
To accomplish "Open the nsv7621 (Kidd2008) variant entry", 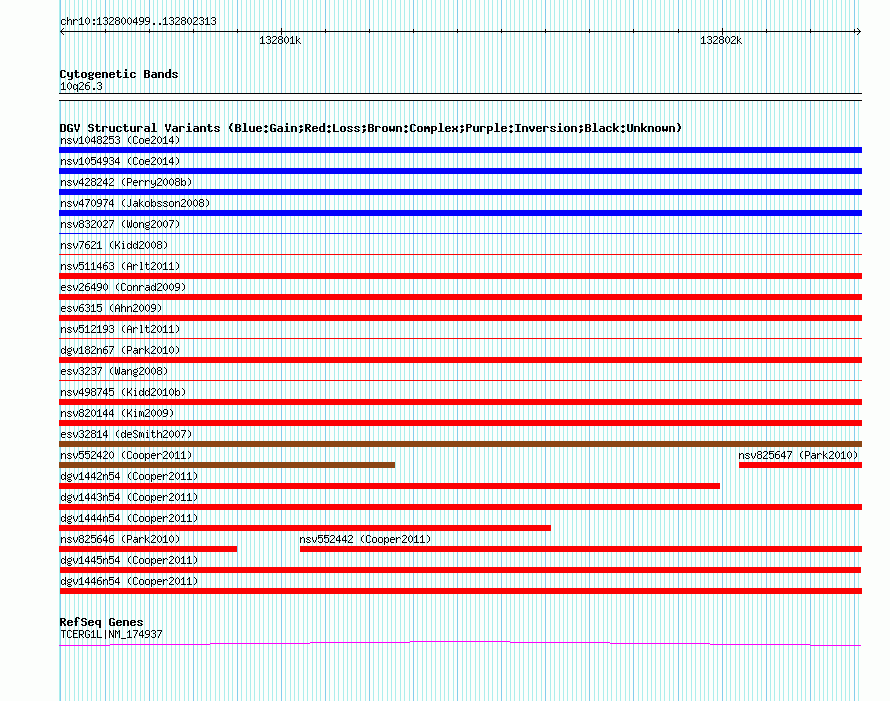I will (x=460, y=254).
